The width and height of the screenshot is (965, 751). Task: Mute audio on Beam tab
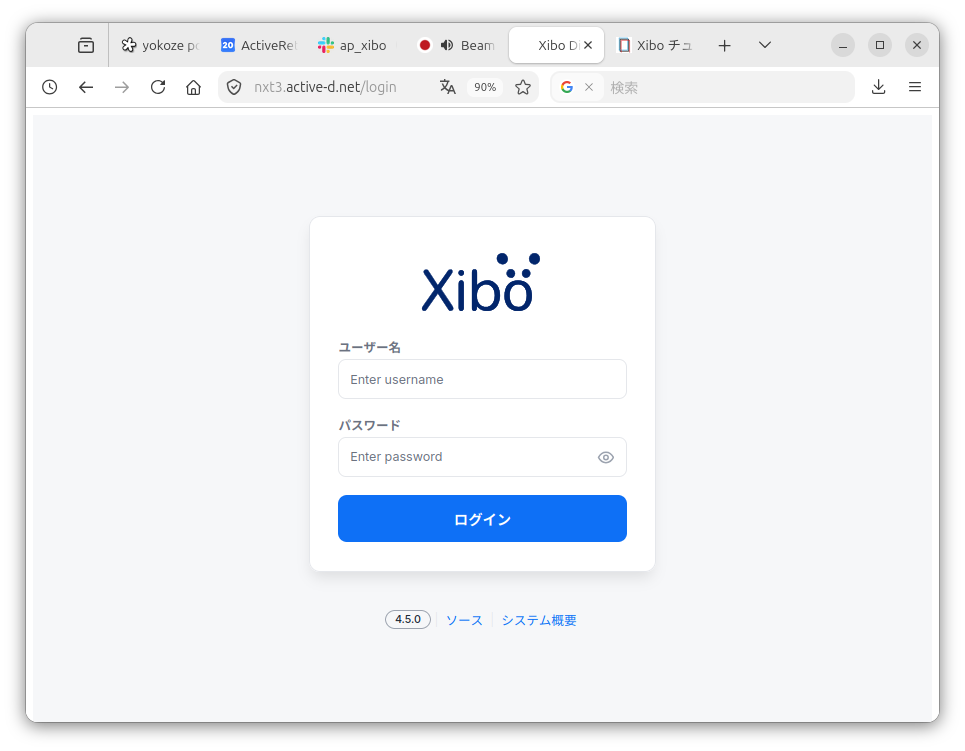pos(447,45)
